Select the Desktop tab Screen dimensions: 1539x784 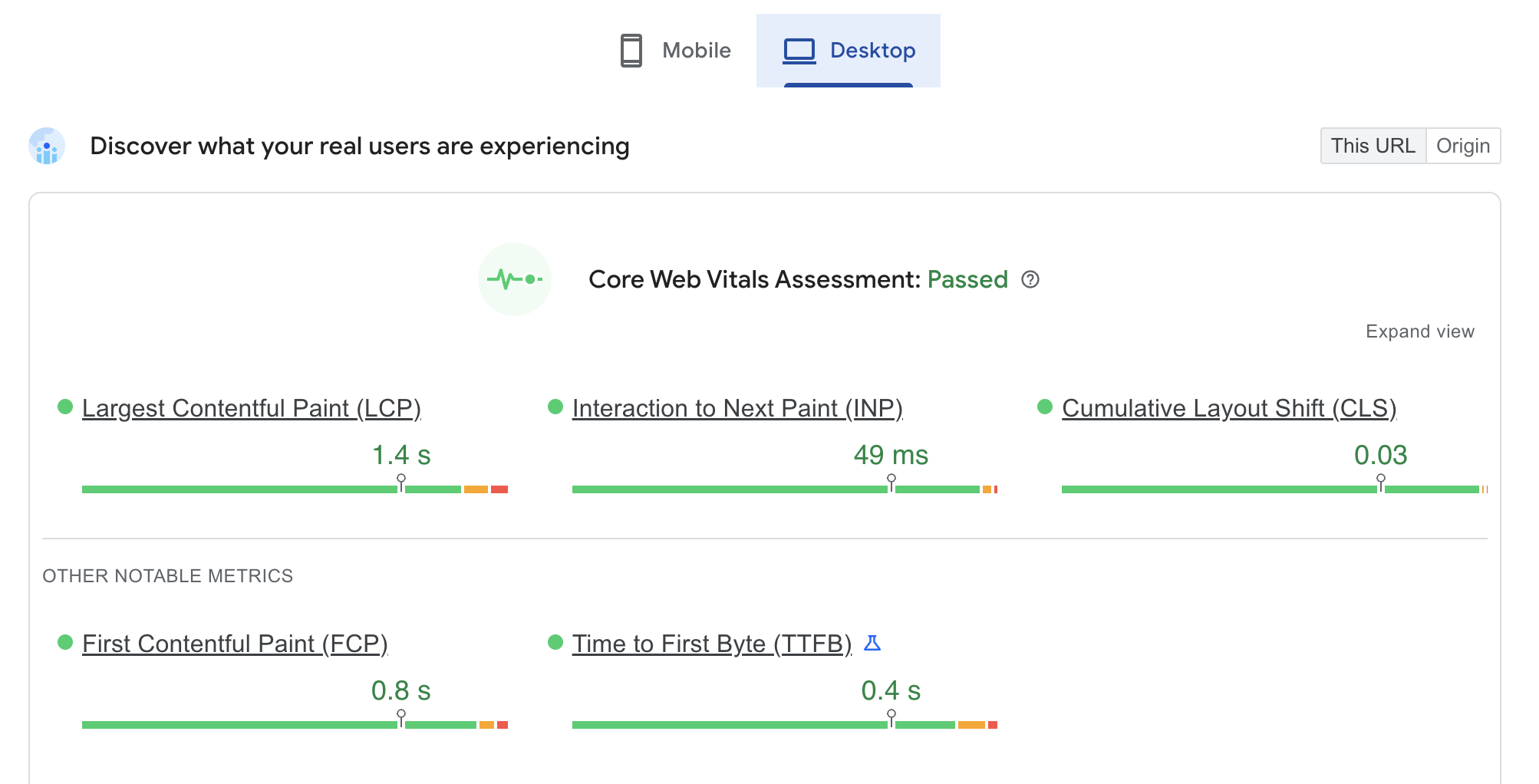point(849,51)
